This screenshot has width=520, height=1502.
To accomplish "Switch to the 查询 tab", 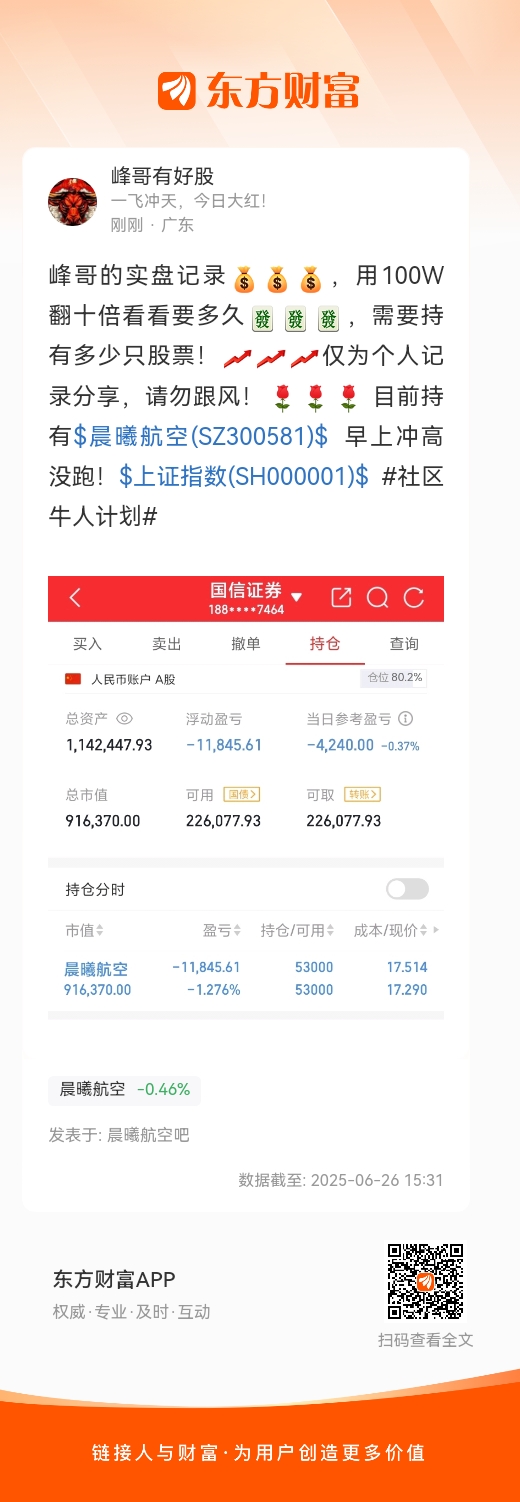I will tap(404, 643).
